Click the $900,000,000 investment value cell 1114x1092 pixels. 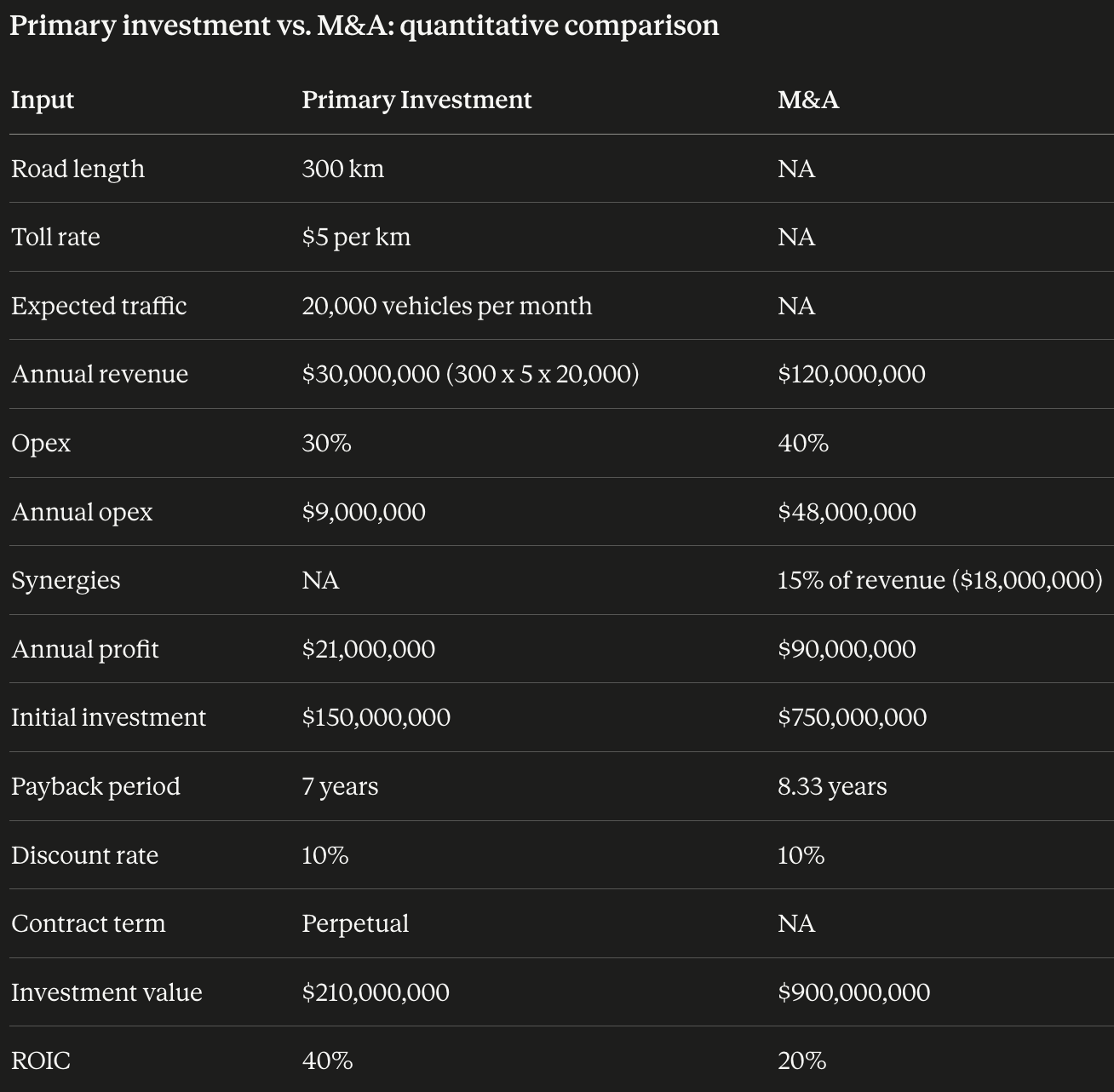pos(854,992)
